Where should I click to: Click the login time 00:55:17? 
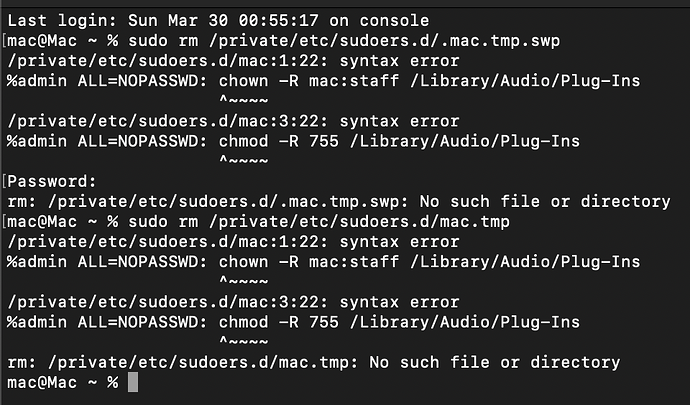tap(279, 21)
